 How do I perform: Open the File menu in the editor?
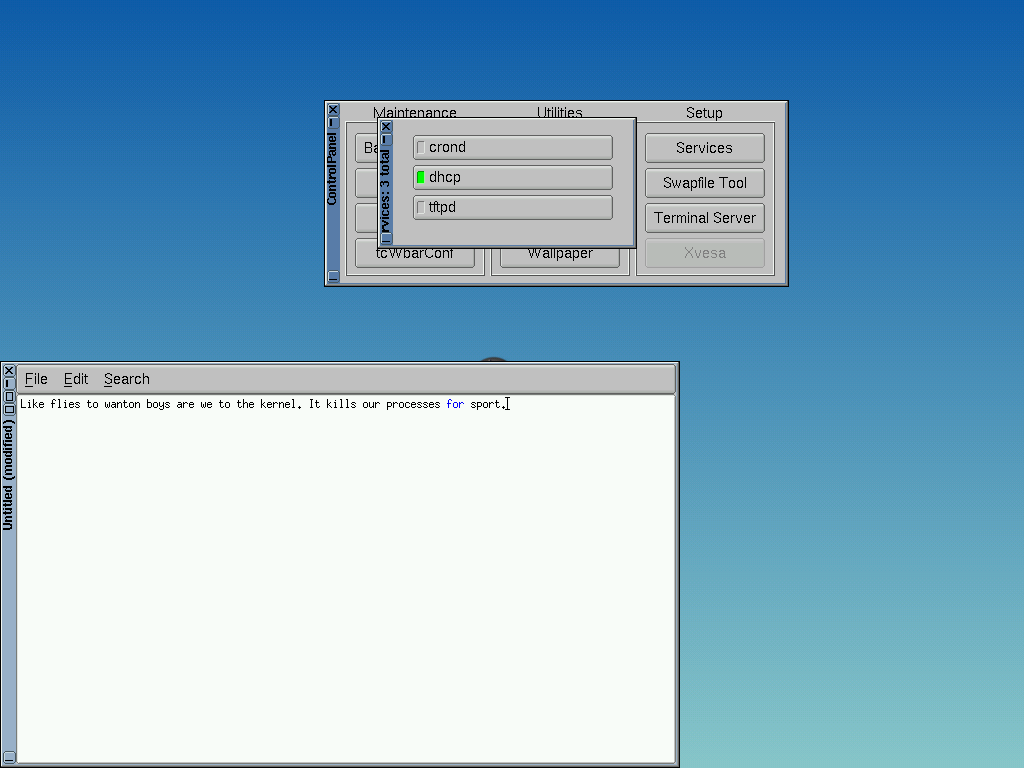[36, 379]
